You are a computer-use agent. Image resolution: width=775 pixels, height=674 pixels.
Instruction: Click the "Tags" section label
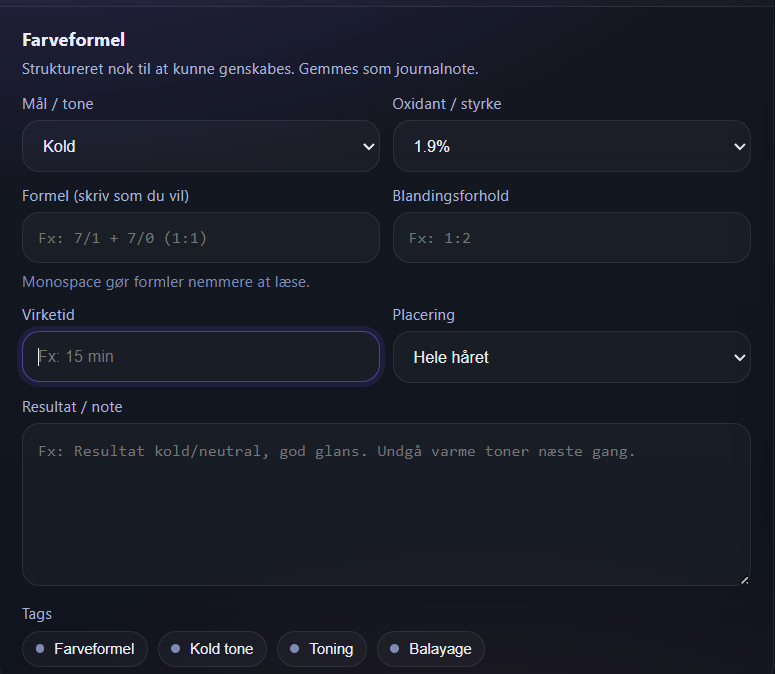tap(37, 614)
